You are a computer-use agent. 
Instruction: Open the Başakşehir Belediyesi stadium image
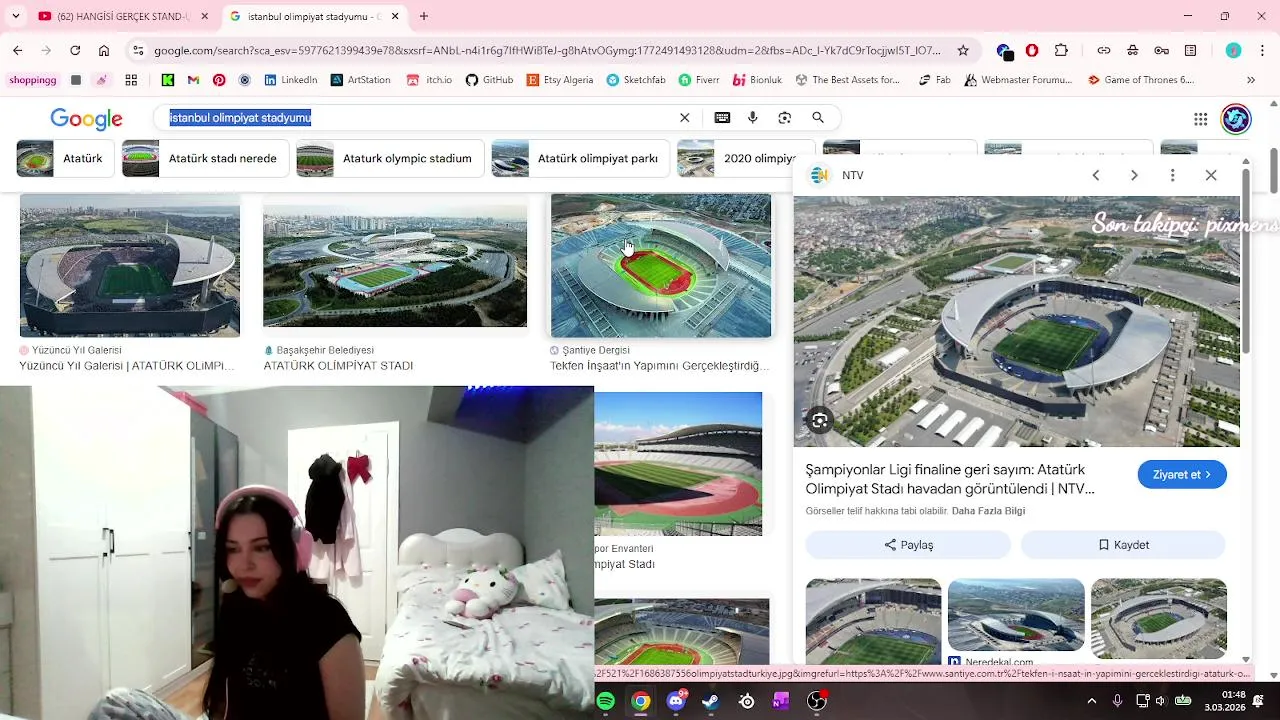[x=395, y=266]
